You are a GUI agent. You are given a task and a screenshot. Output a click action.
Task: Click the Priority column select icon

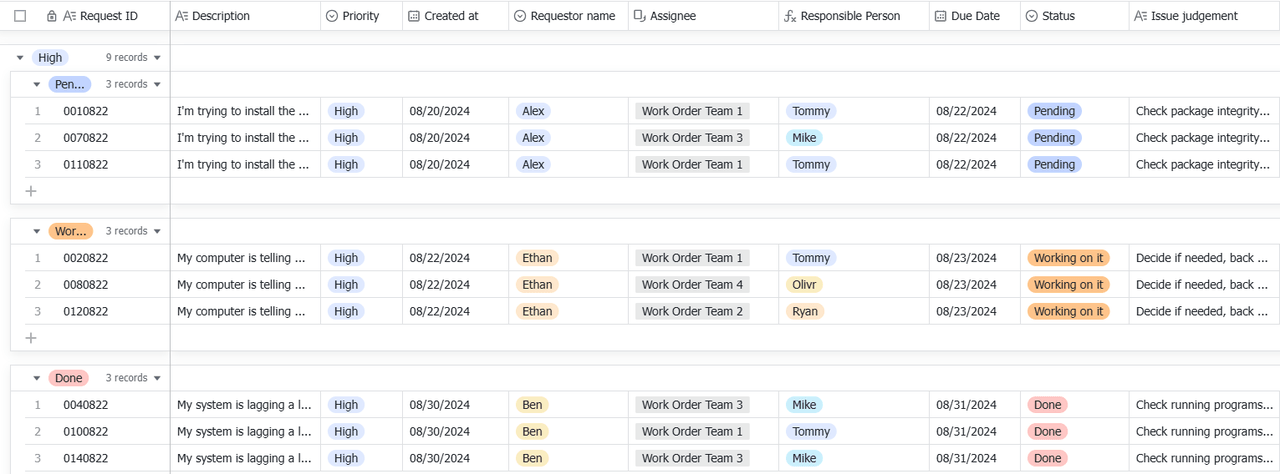click(x=331, y=16)
